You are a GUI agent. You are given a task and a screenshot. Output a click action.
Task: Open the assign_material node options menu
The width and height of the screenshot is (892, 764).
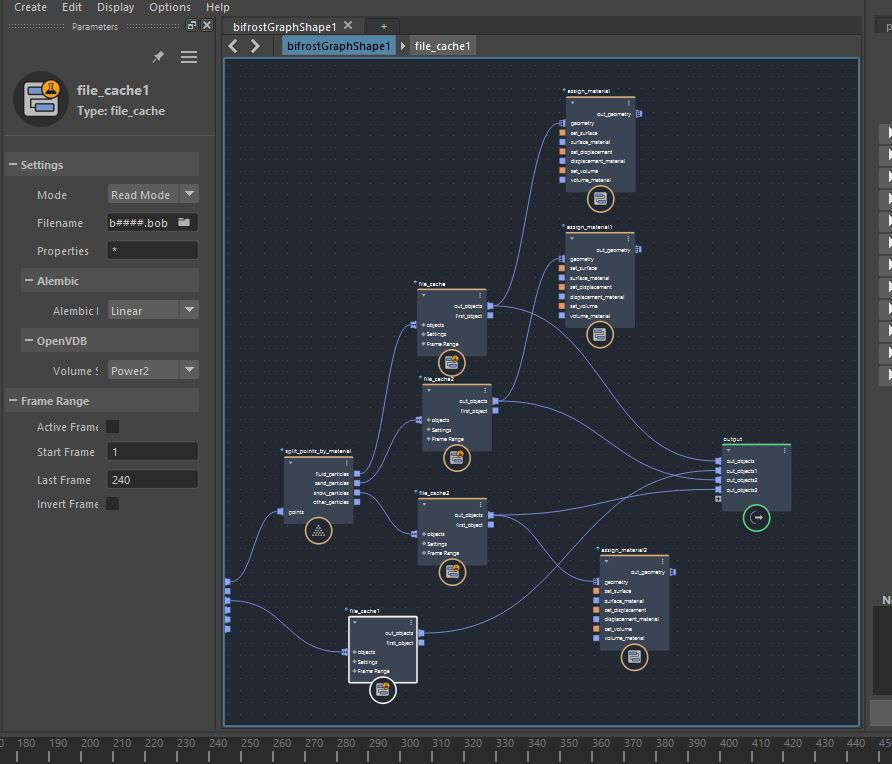click(629, 103)
